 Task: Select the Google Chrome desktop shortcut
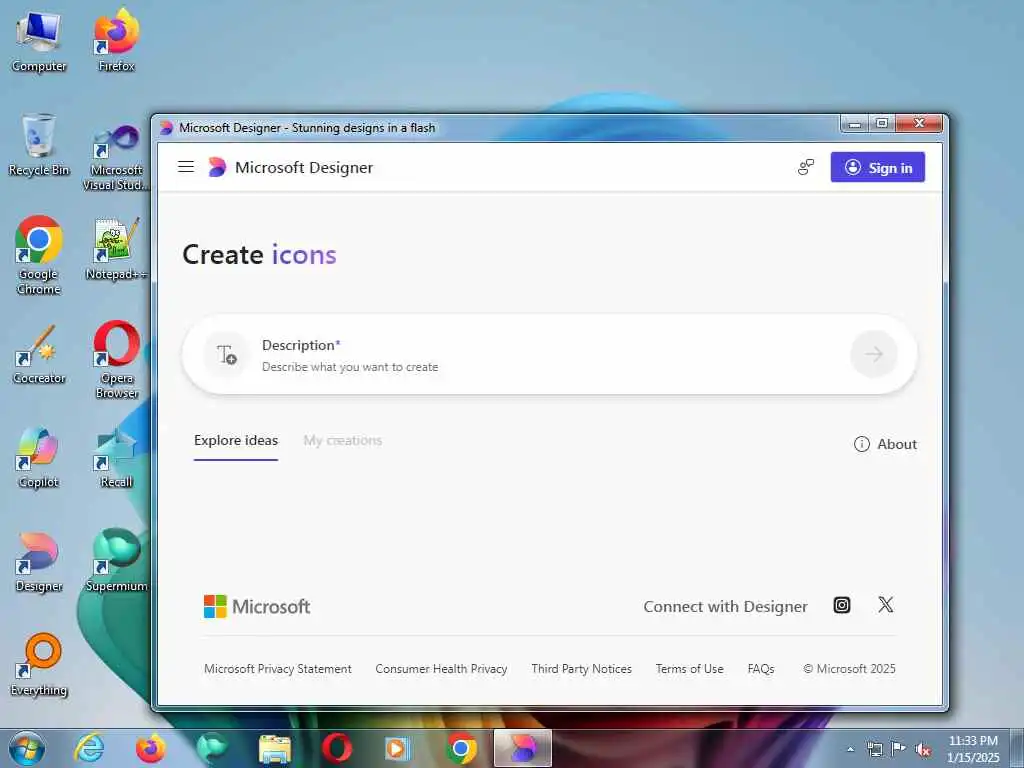[39, 255]
